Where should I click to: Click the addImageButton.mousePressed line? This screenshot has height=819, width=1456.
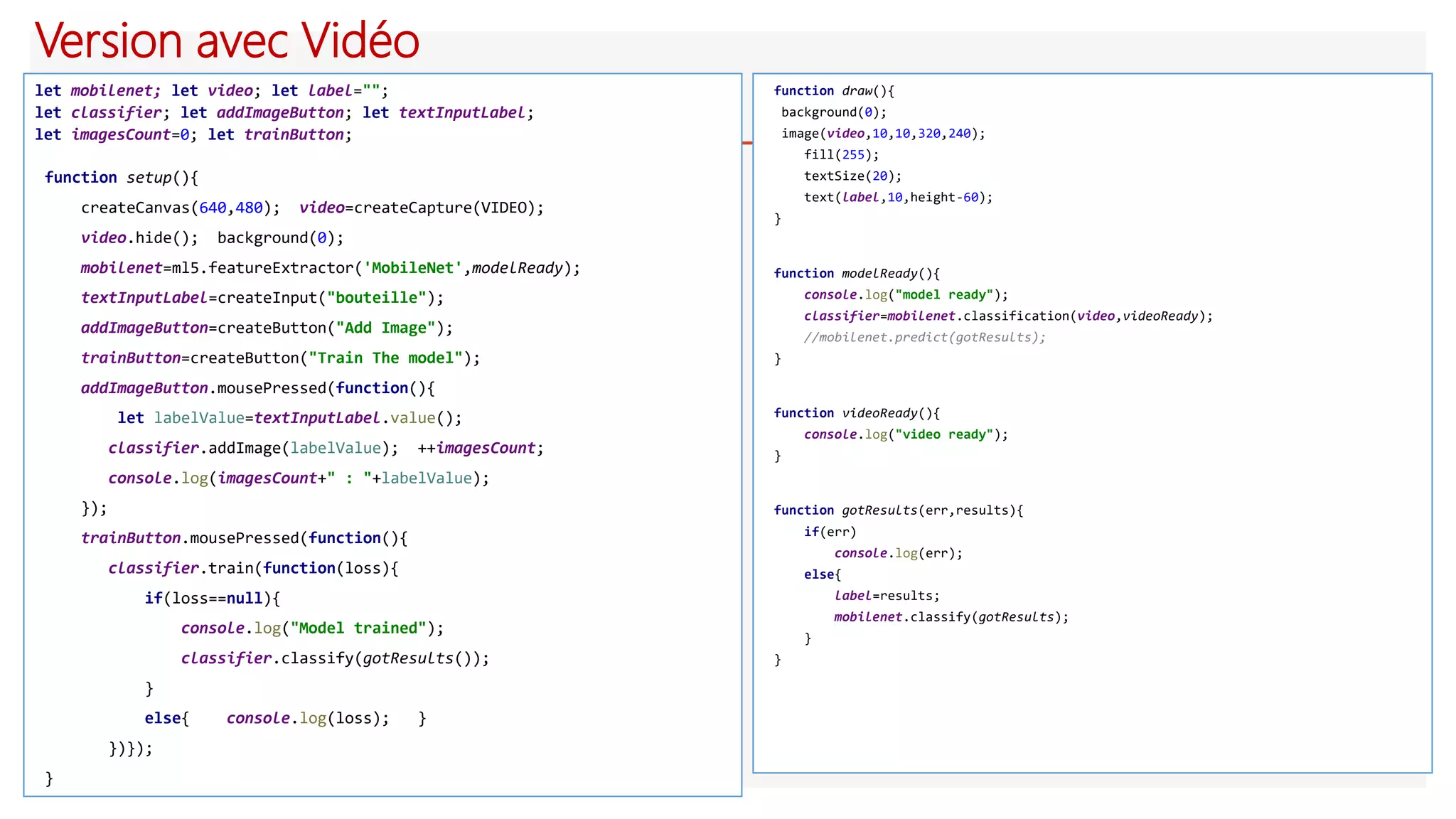[x=257, y=388]
